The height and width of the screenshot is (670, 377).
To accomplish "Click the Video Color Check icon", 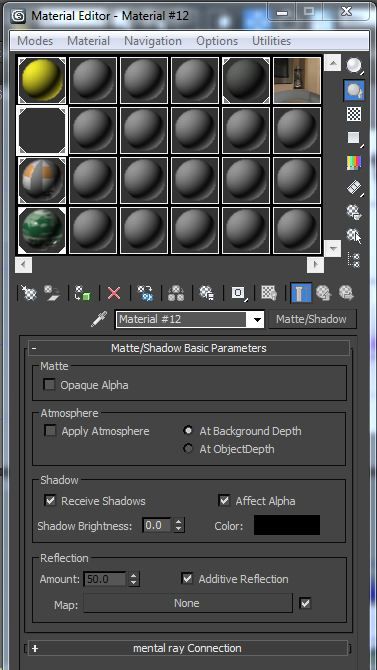I will pos(354,163).
